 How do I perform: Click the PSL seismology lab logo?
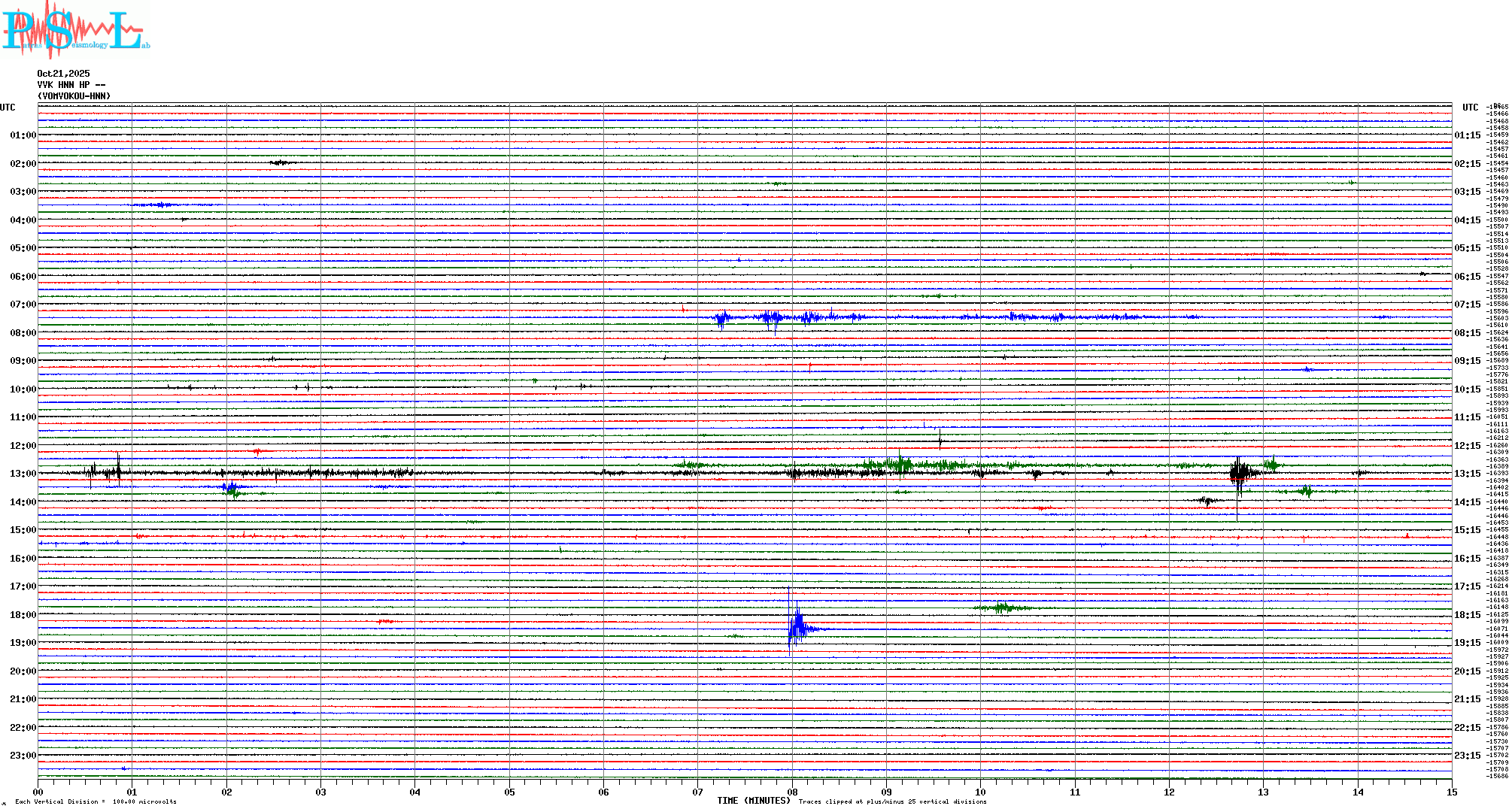(x=75, y=30)
